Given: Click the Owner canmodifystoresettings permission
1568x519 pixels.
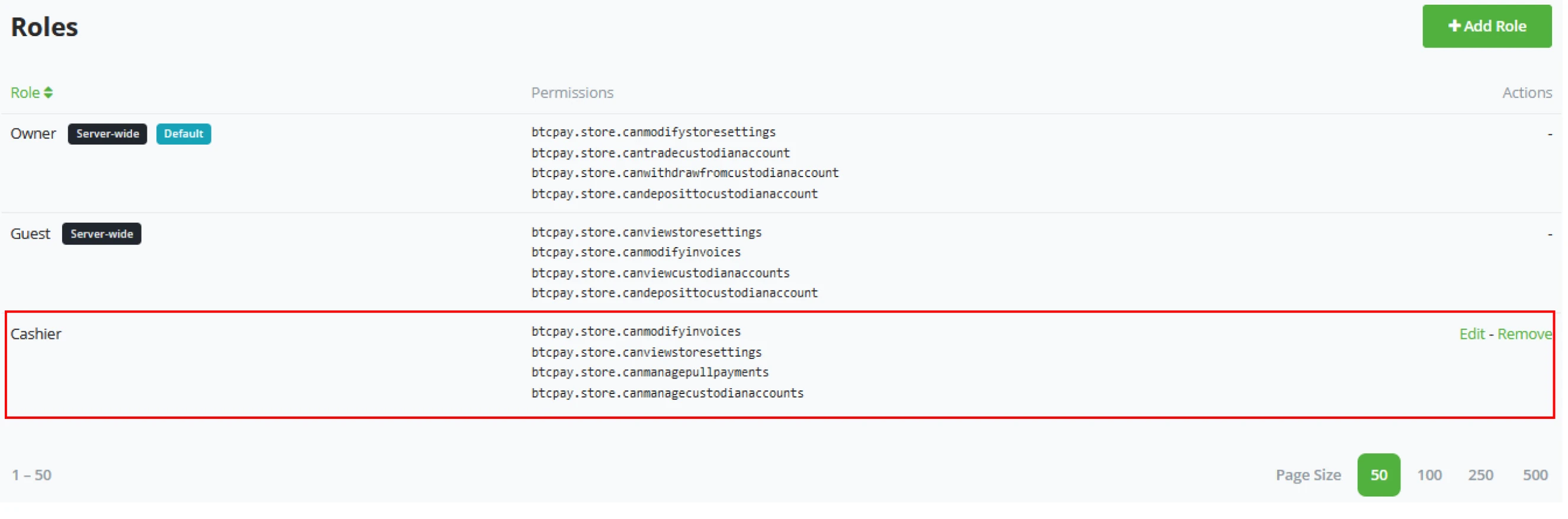Looking at the screenshot, I should pos(653,132).
